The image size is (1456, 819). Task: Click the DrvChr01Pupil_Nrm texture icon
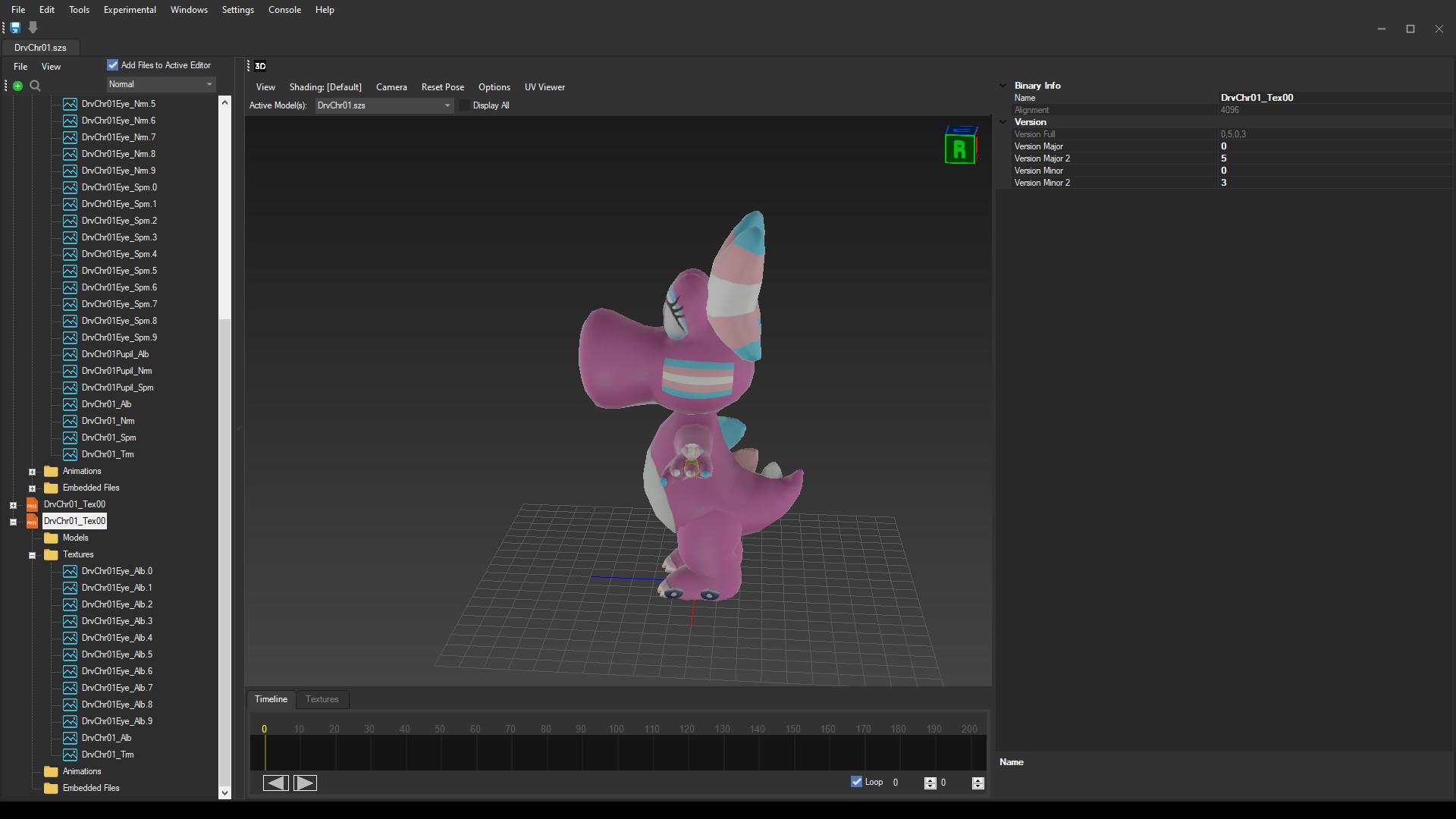pyautogui.click(x=70, y=371)
